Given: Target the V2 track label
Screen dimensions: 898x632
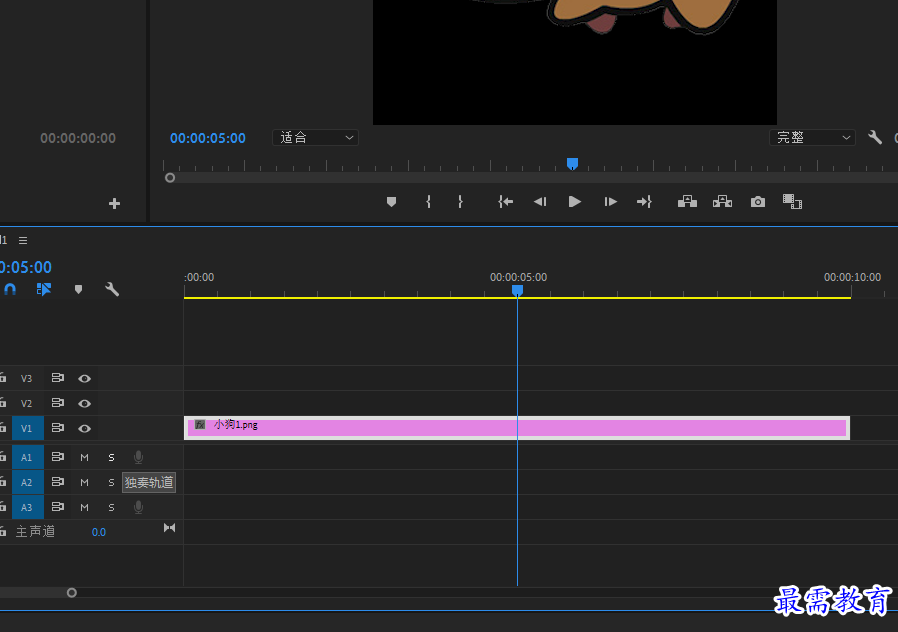Looking at the screenshot, I should click(x=26, y=404).
